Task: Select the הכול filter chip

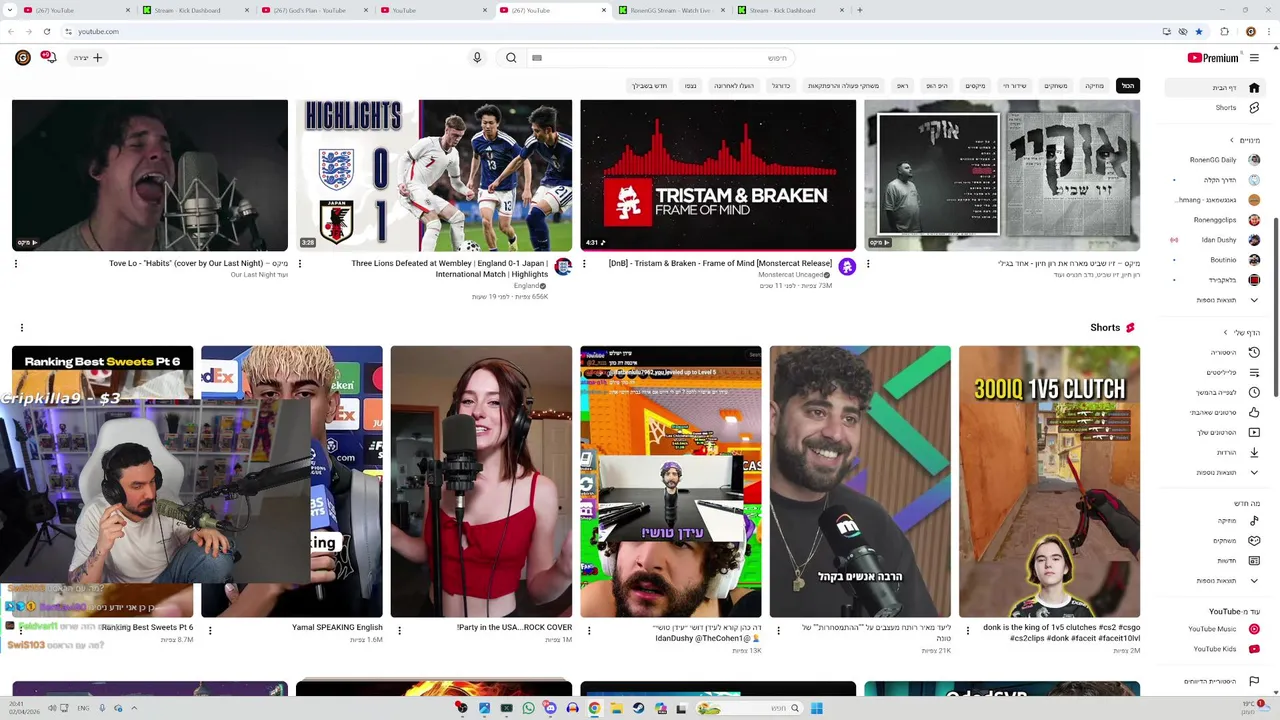Action: (1128, 86)
